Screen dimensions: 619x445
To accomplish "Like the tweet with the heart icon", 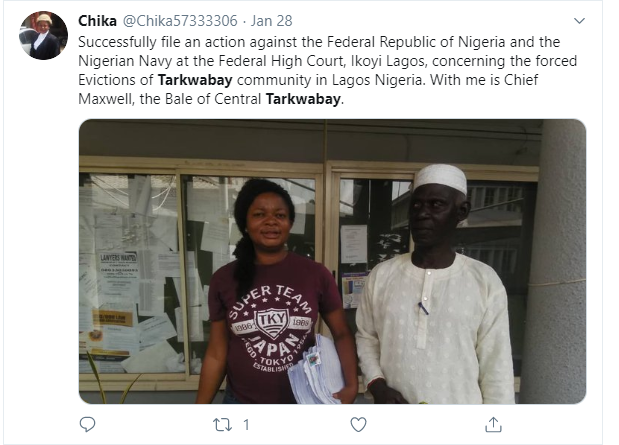I will coord(358,424).
